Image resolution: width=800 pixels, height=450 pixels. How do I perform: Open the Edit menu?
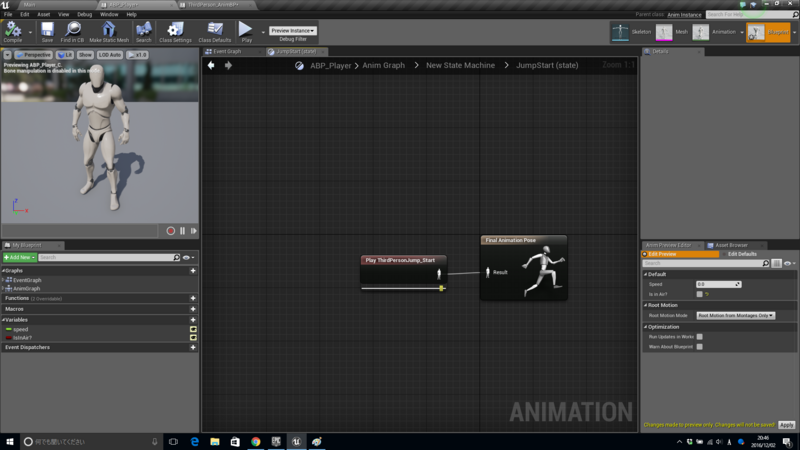24,14
